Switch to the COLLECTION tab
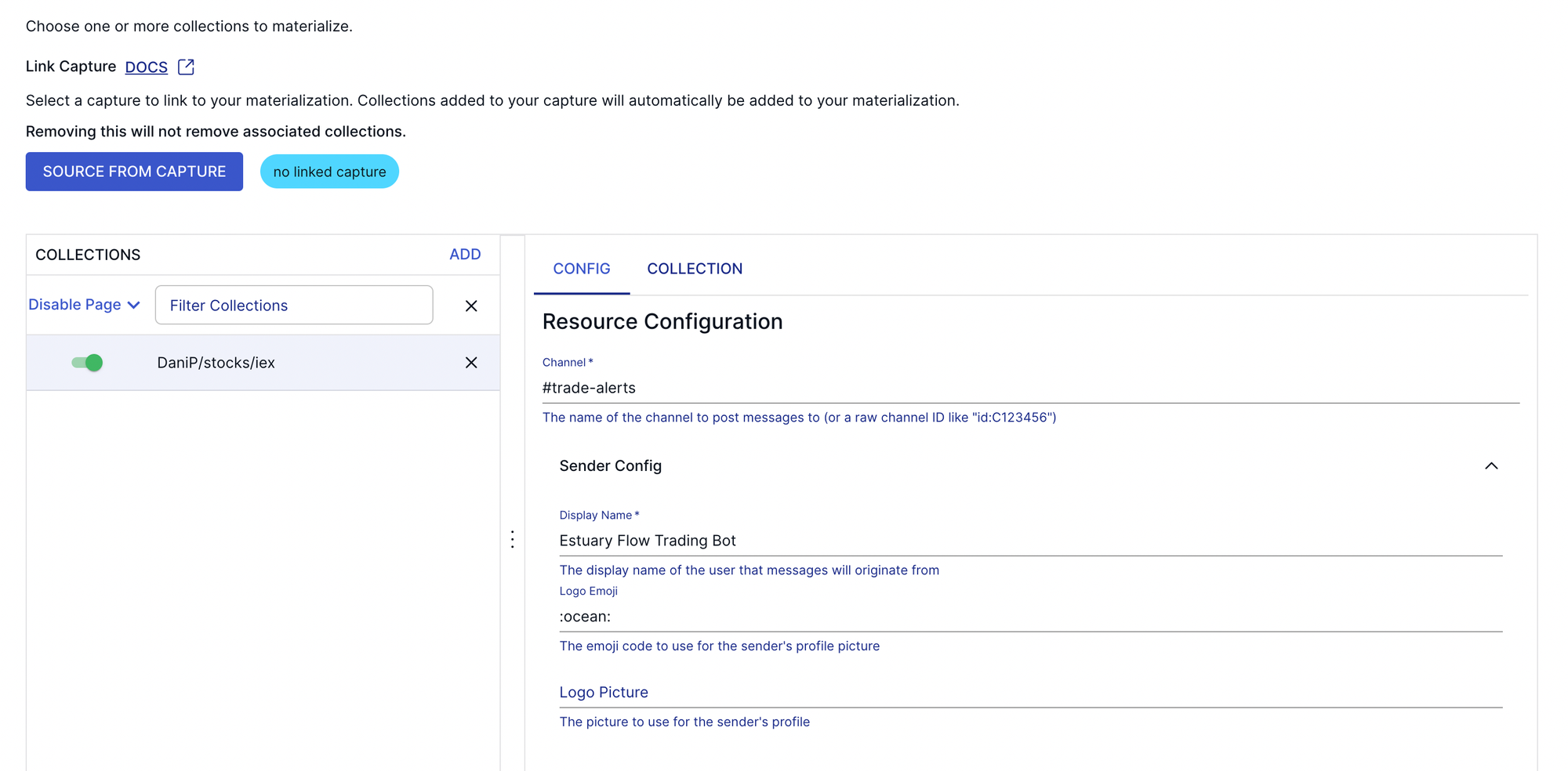 pos(694,269)
